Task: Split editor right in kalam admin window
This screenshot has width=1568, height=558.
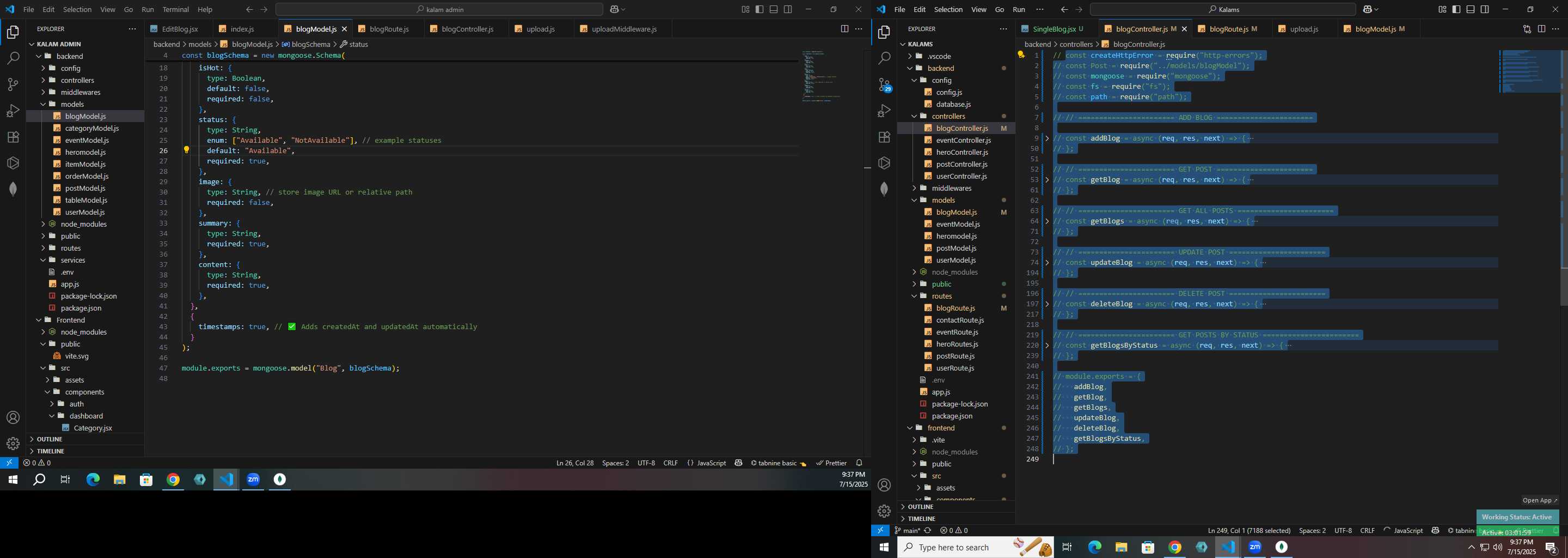Action: coord(844,29)
